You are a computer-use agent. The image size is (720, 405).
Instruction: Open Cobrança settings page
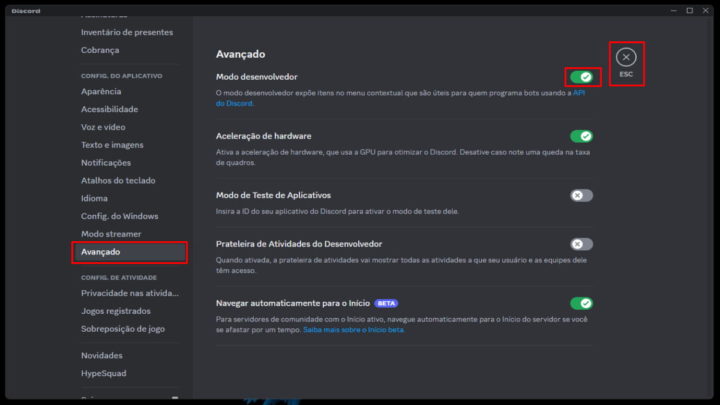(x=100, y=50)
